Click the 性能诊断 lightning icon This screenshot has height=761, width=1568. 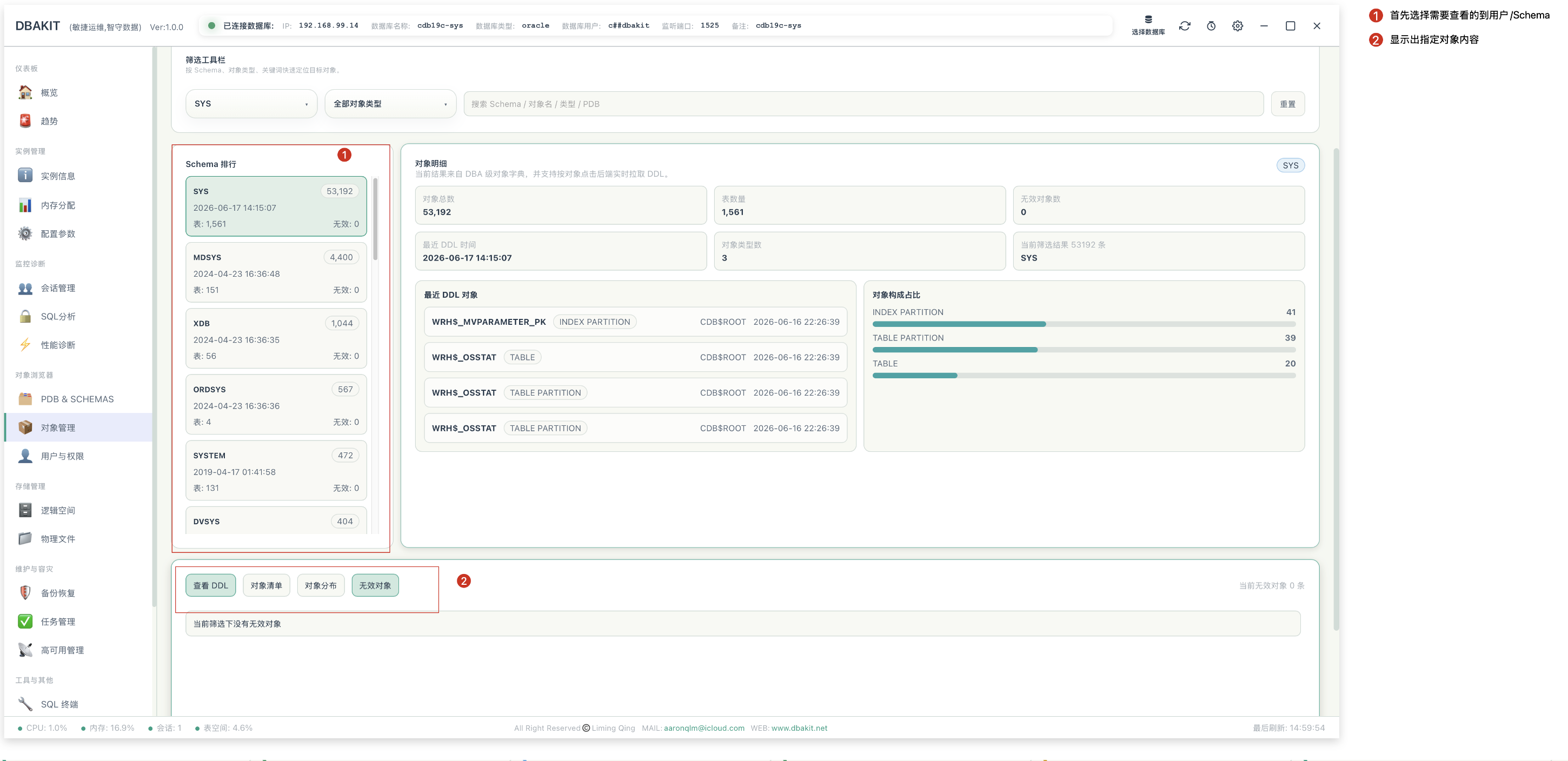tap(25, 345)
